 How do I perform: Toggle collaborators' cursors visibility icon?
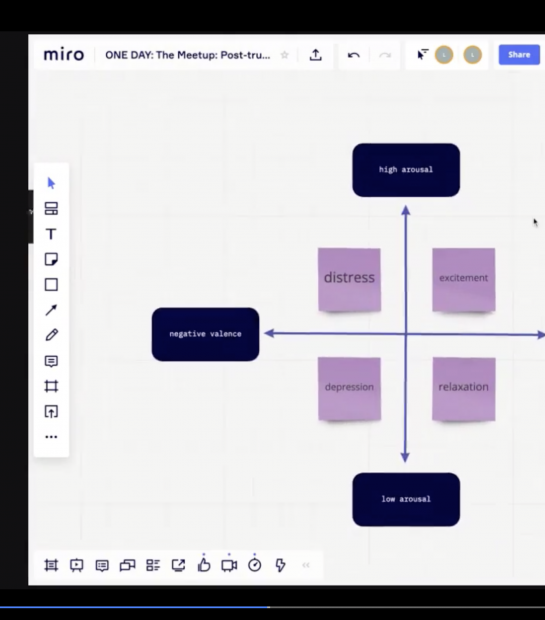(x=423, y=55)
